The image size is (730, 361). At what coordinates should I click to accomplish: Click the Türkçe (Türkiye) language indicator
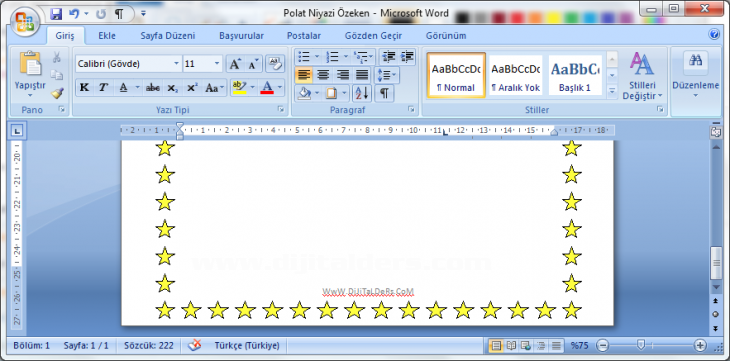coord(247,346)
